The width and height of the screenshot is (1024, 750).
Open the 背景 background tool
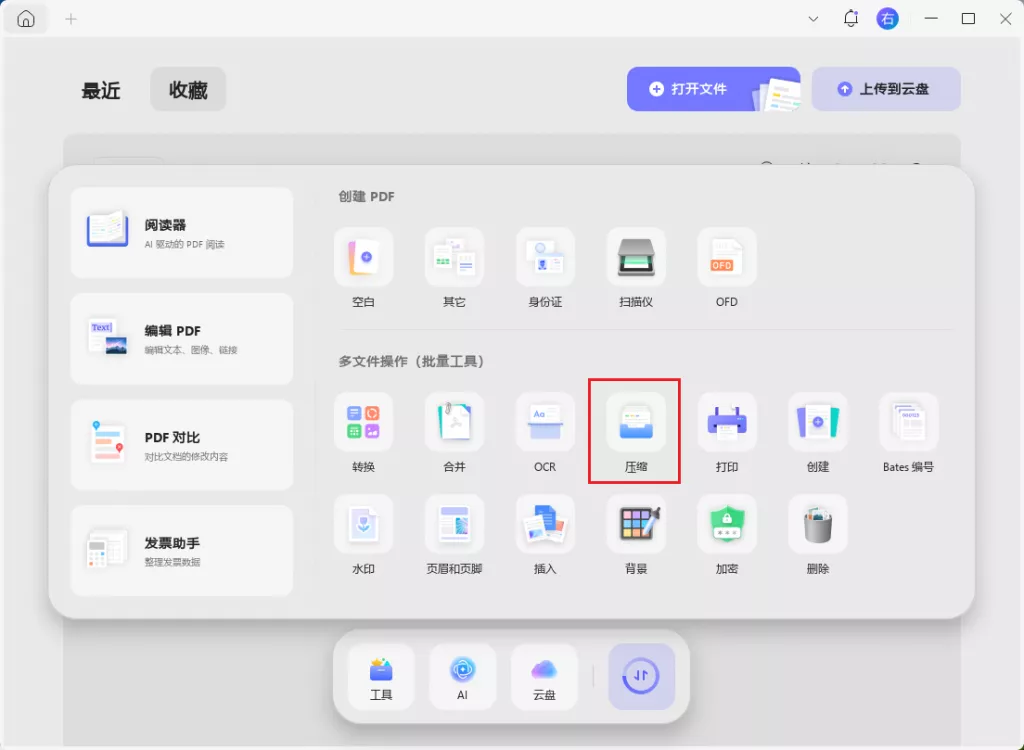[636, 525]
